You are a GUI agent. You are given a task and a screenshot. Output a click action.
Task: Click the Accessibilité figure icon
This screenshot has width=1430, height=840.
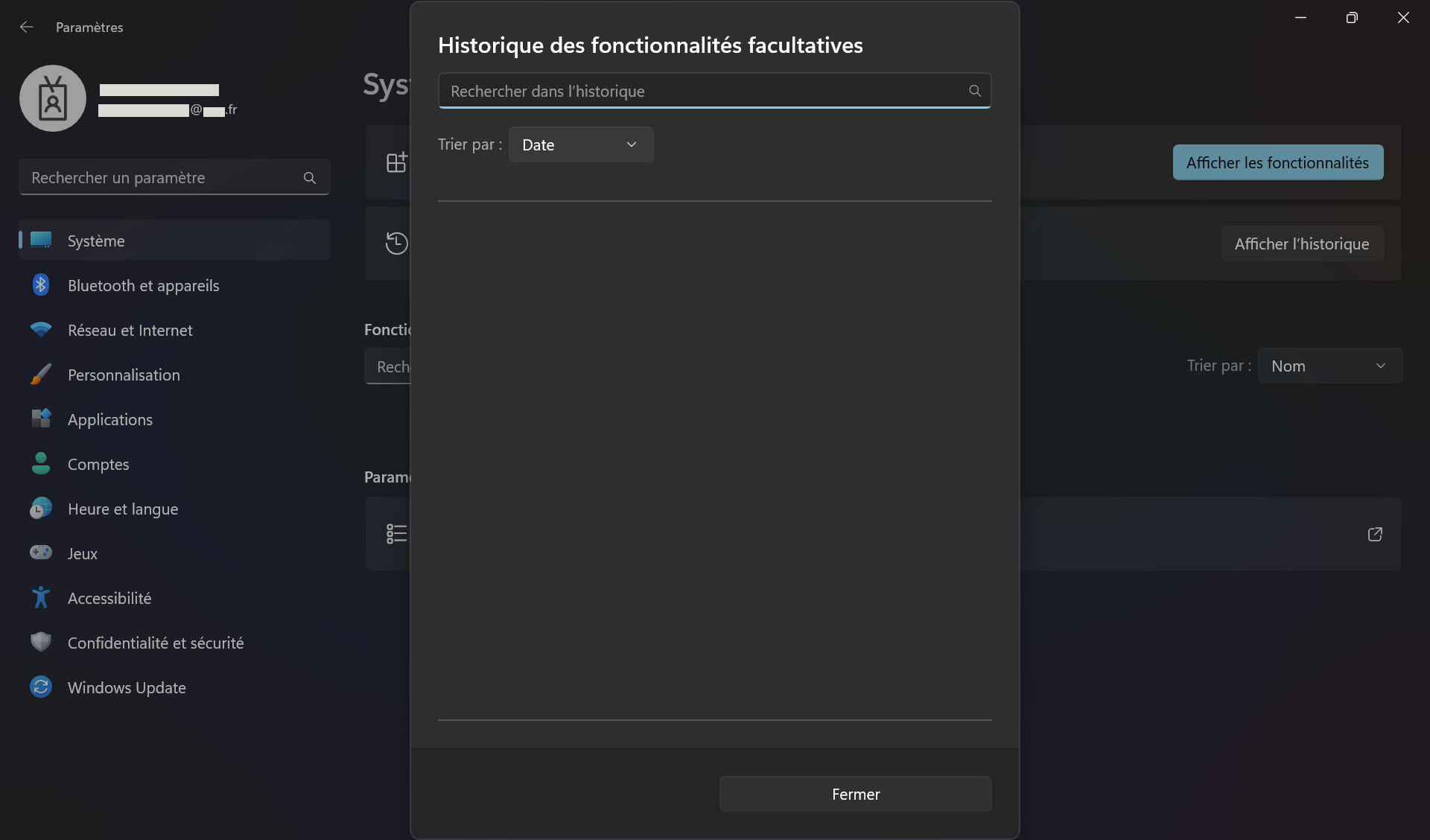click(x=41, y=597)
